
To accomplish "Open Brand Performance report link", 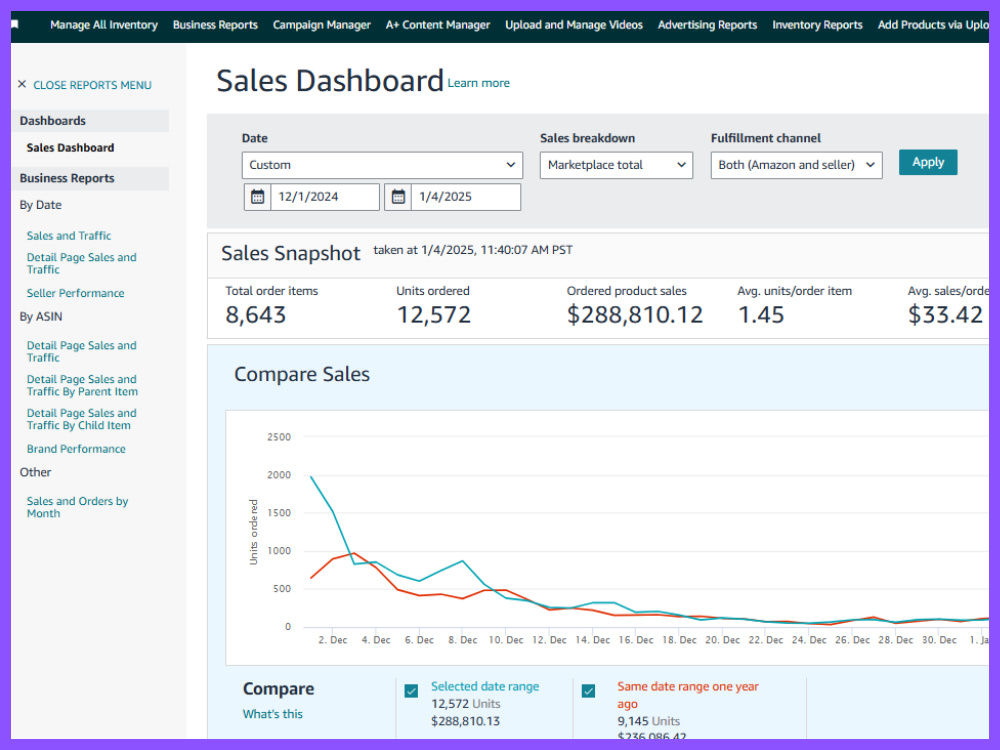I will pos(76,448).
